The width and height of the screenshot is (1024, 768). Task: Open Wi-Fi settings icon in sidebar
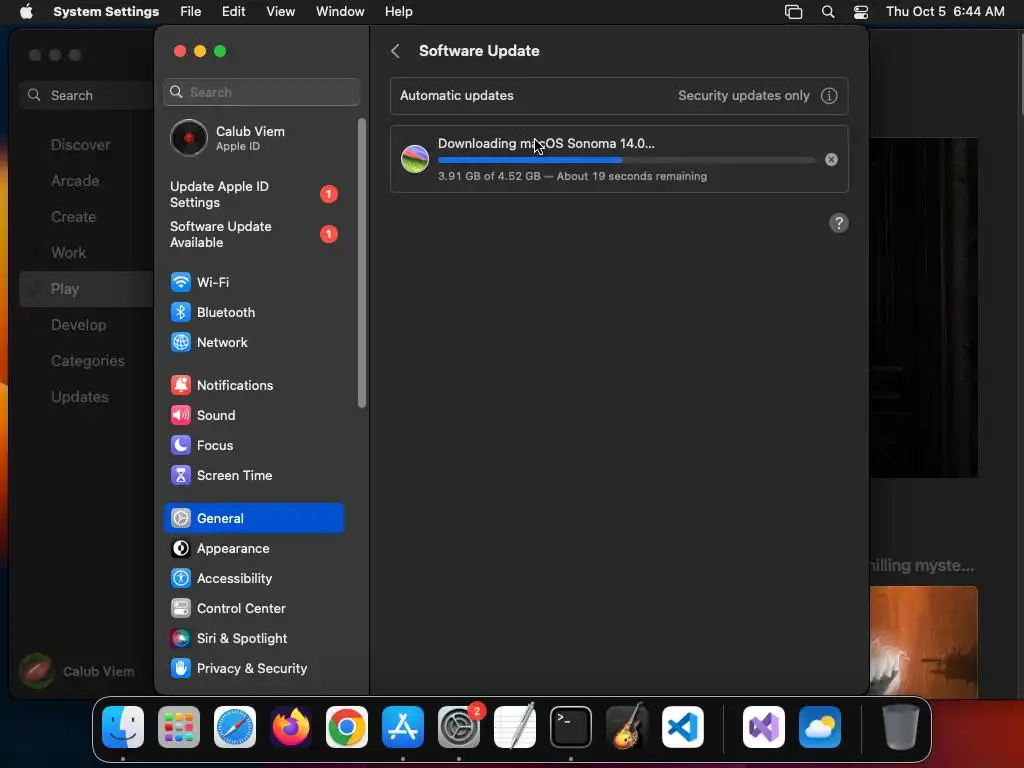pos(180,282)
